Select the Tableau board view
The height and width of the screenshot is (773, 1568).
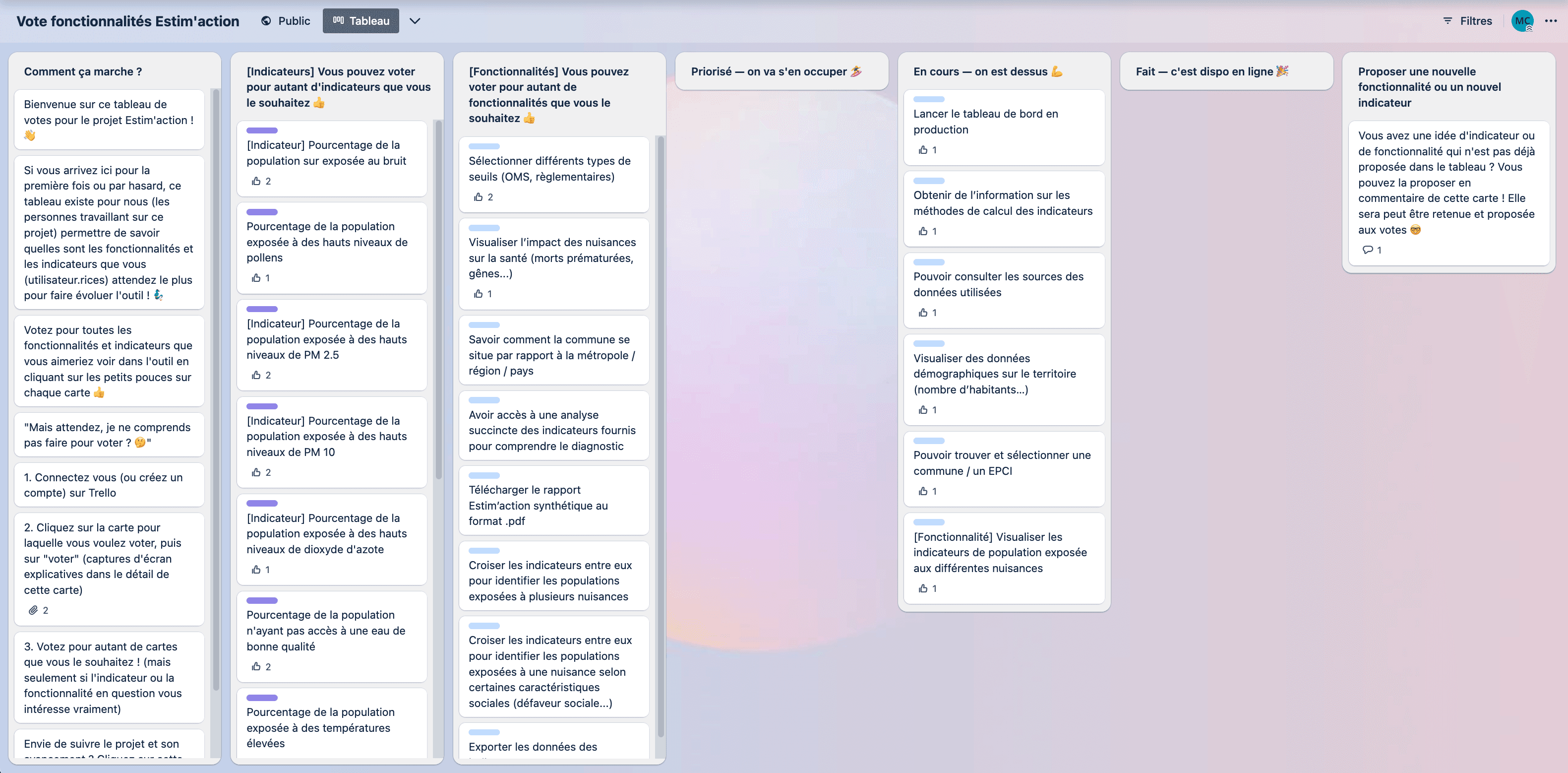[x=361, y=21]
